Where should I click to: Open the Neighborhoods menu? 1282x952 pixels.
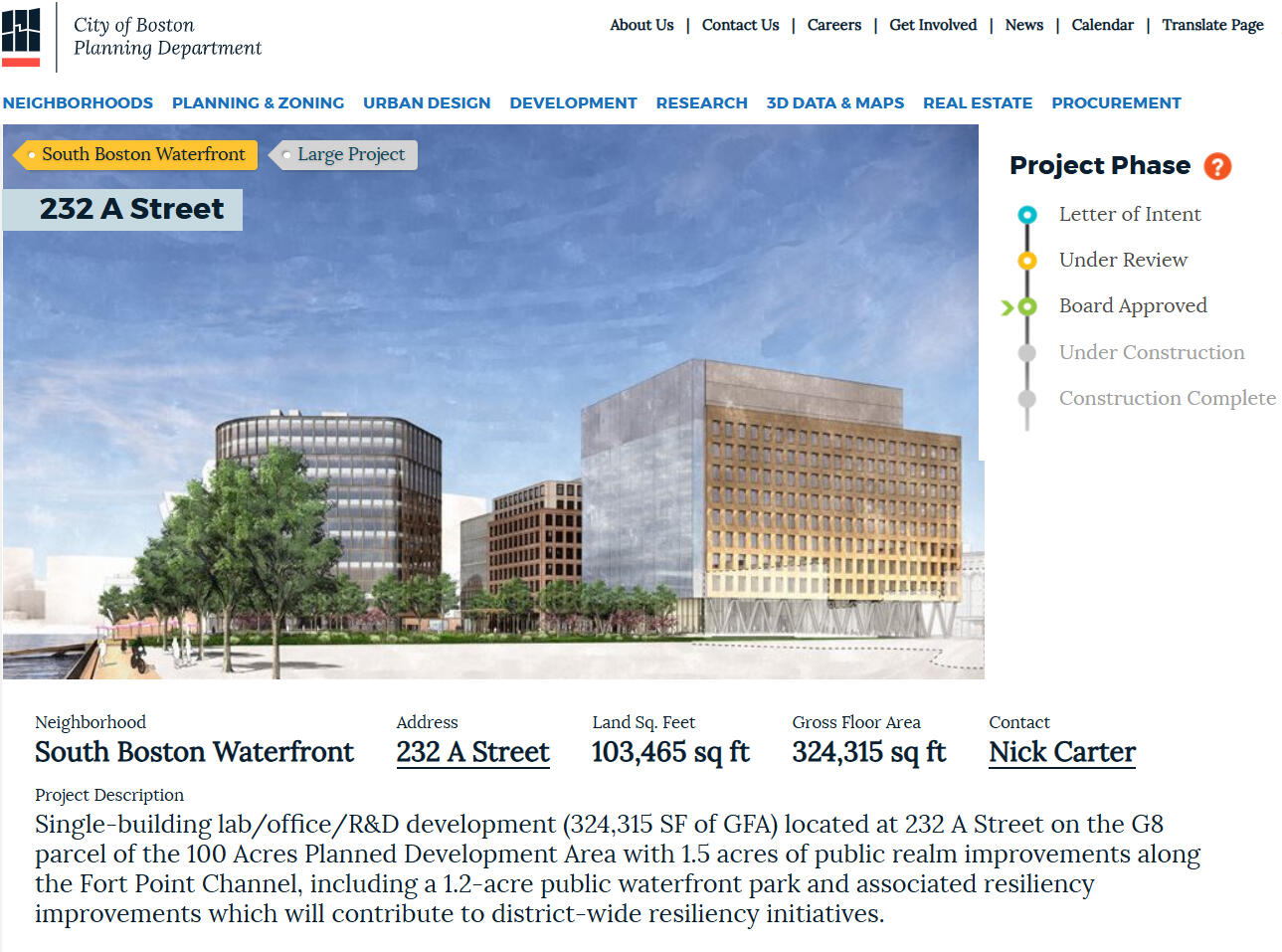pyautogui.click(x=78, y=102)
